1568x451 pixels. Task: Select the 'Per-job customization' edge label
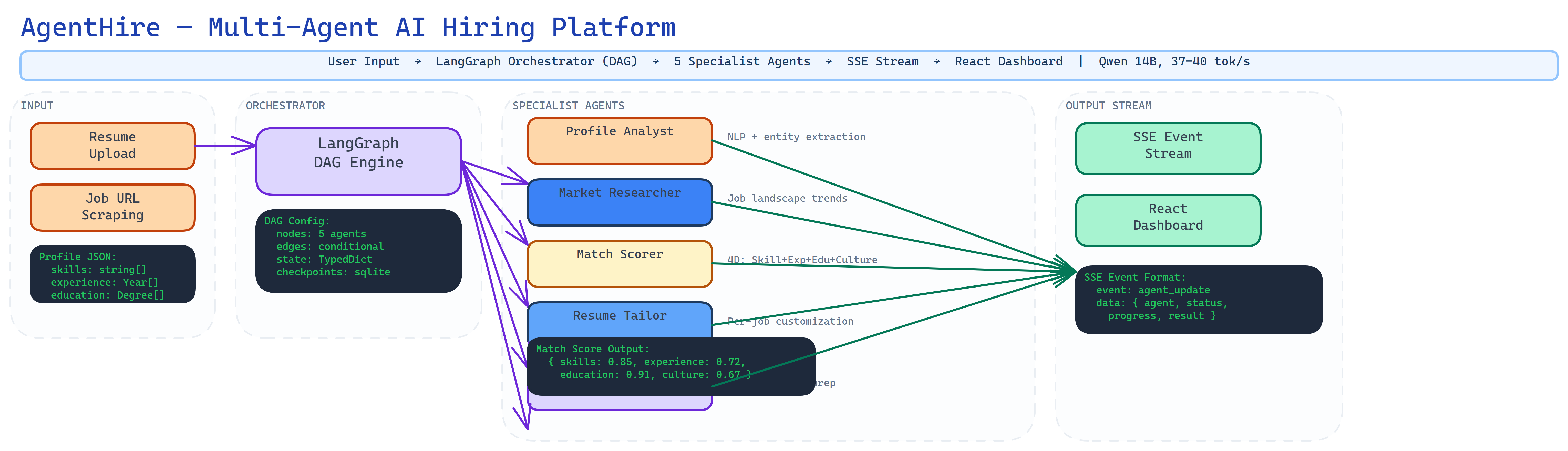pos(790,321)
